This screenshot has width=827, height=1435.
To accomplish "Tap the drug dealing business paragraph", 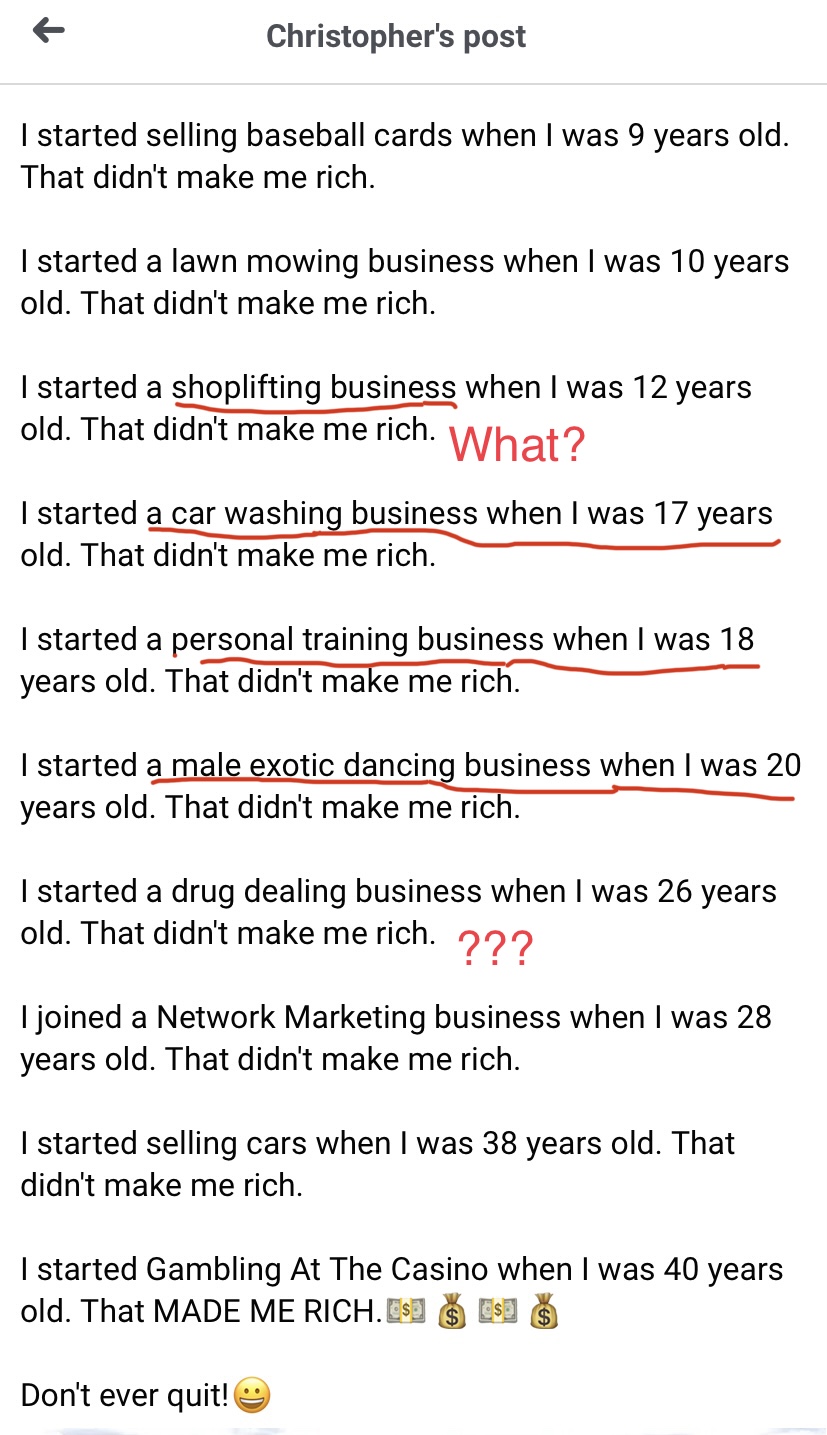I will (x=399, y=912).
